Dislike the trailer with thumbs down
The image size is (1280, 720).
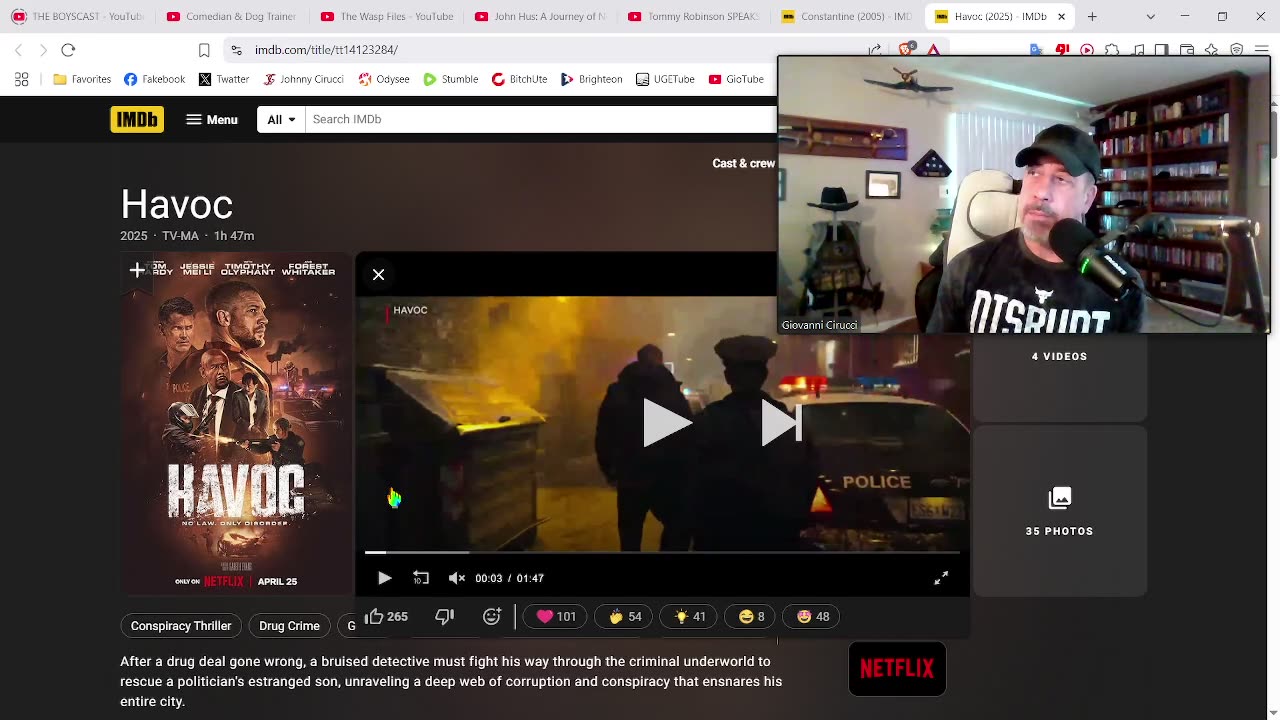point(445,616)
